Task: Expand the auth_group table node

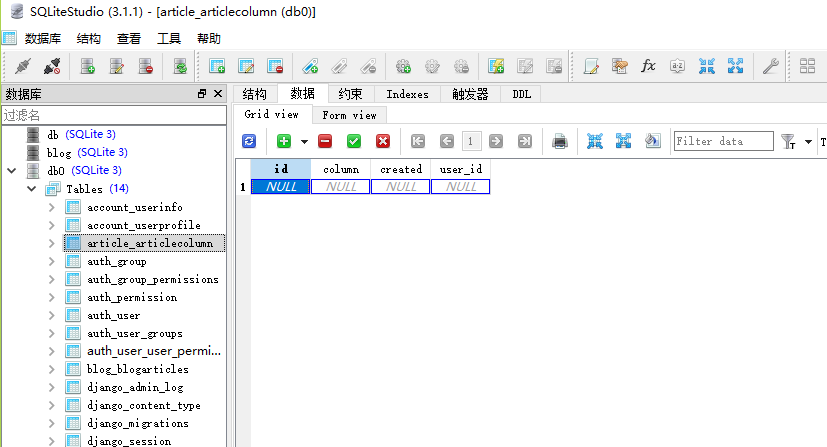Action: point(51,261)
